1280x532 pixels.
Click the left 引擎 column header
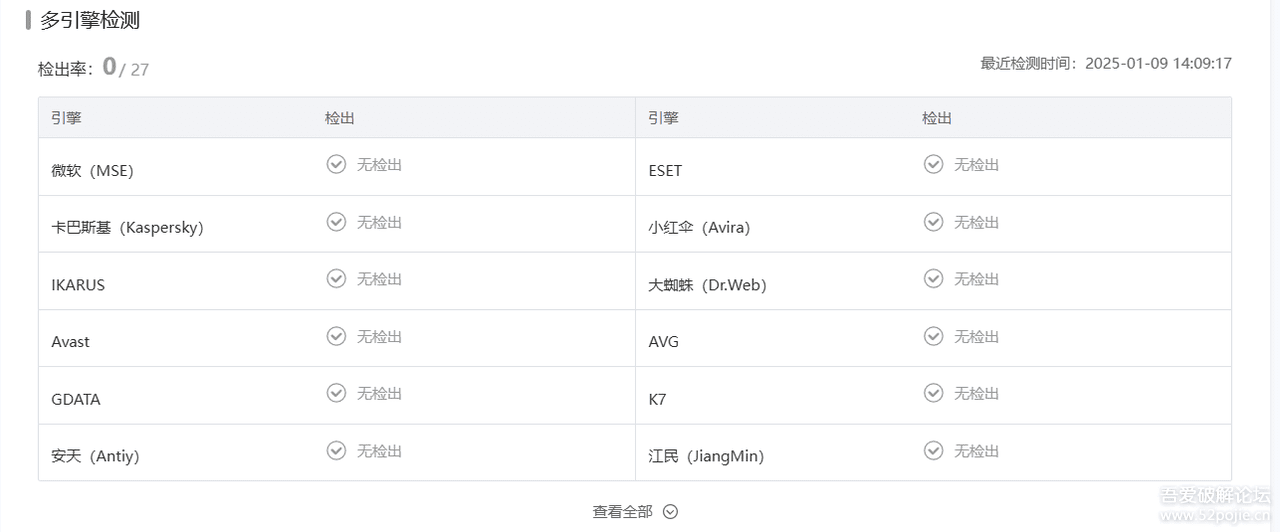(x=66, y=118)
